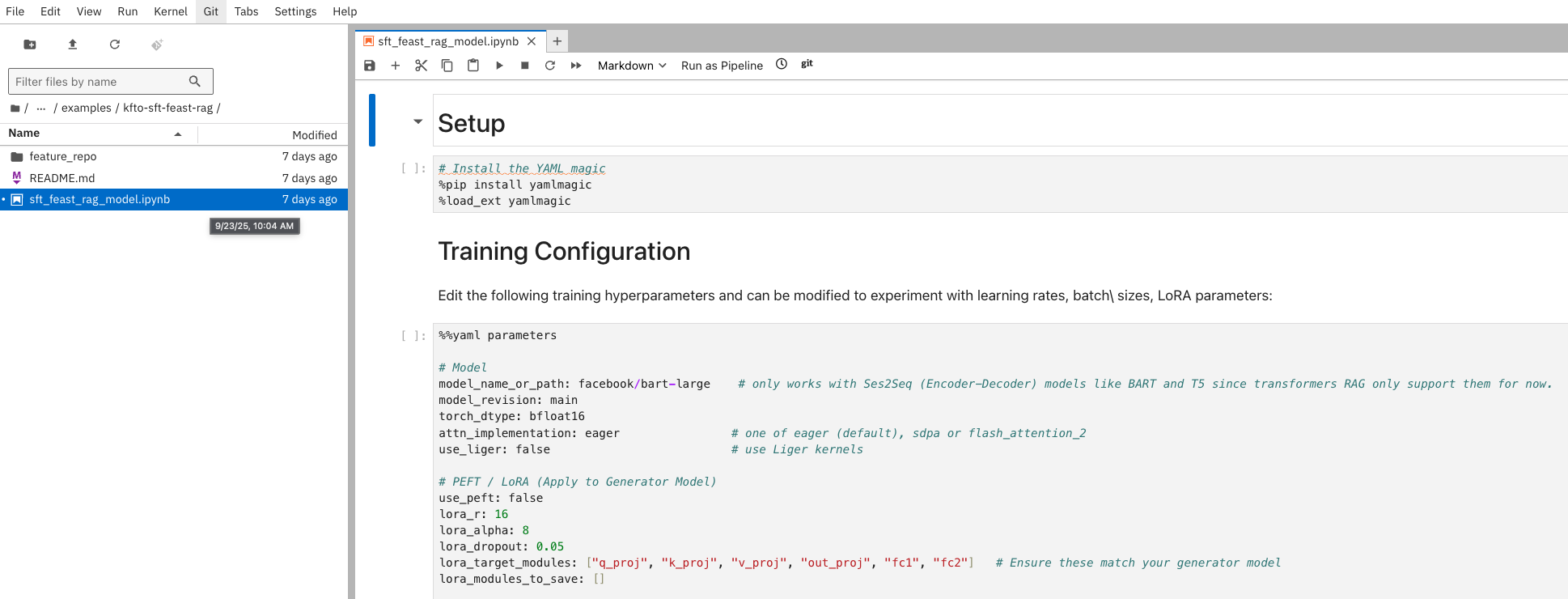Click the Git clone icon in file browser
This screenshot has width=1568, height=599.
pos(157,45)
